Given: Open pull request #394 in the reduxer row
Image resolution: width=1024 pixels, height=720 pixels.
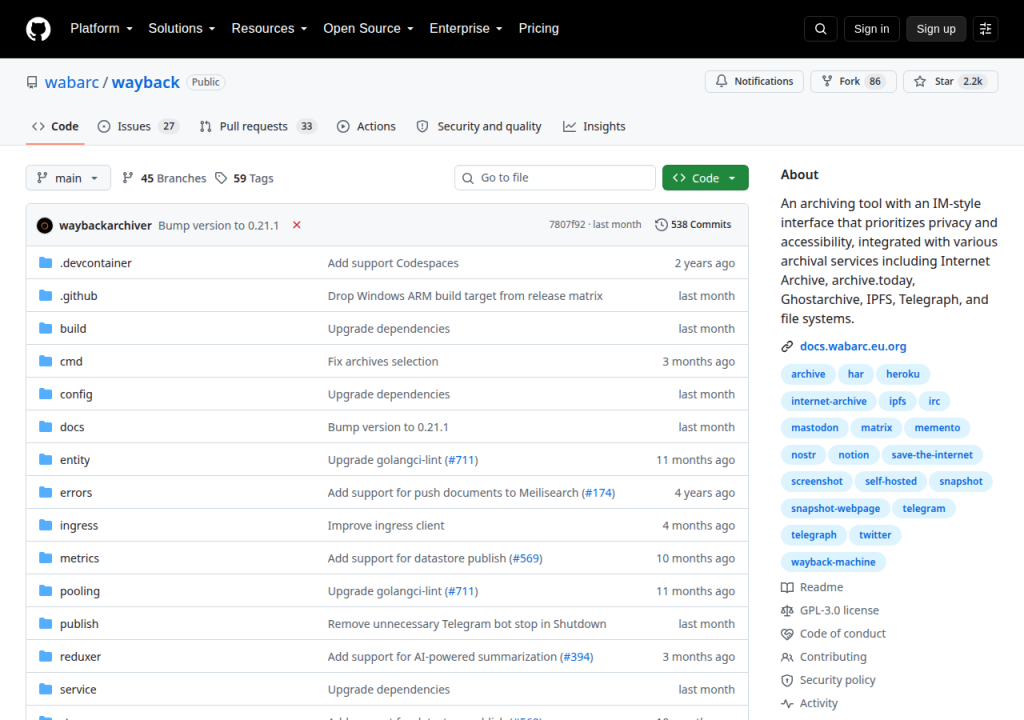Looking at the screenshot, I should (x=577, y=657).
